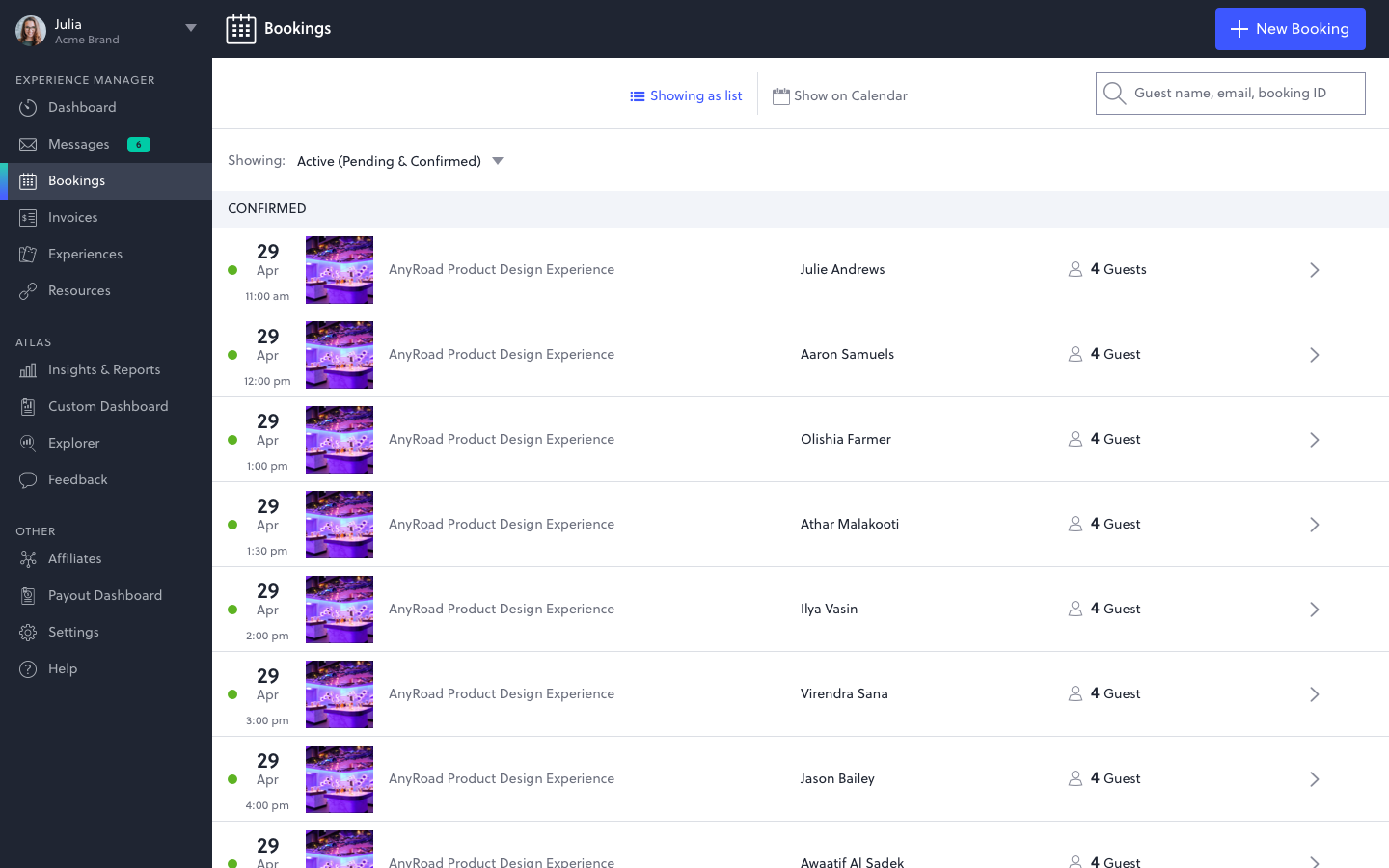Click the Affiliates sidebar icon
The image size is (1389, 868).
click(29, 558)
